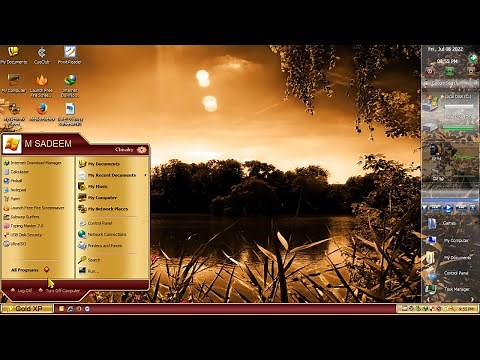Click the taskbar clock in system tray
The image size is (480, 360).
(465, 309)
